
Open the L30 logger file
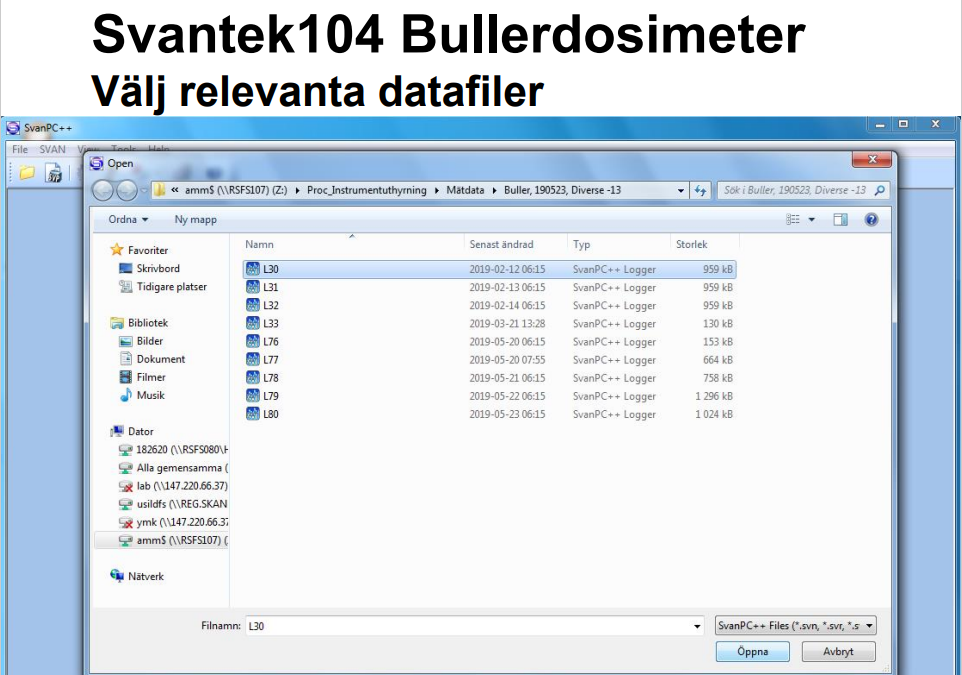[x=489, y=269]
